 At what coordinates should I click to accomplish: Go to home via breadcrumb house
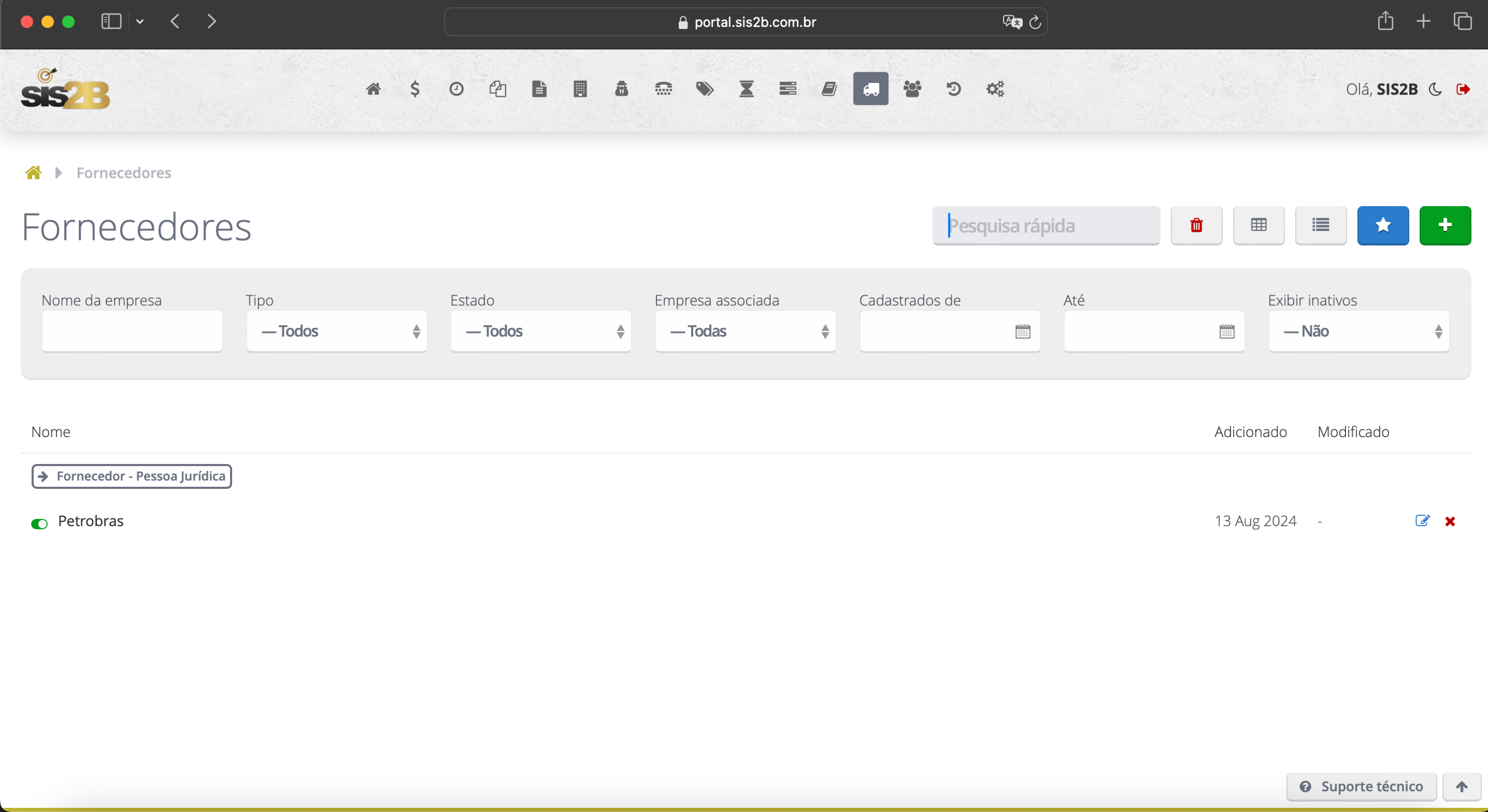[x=34, y=173]
